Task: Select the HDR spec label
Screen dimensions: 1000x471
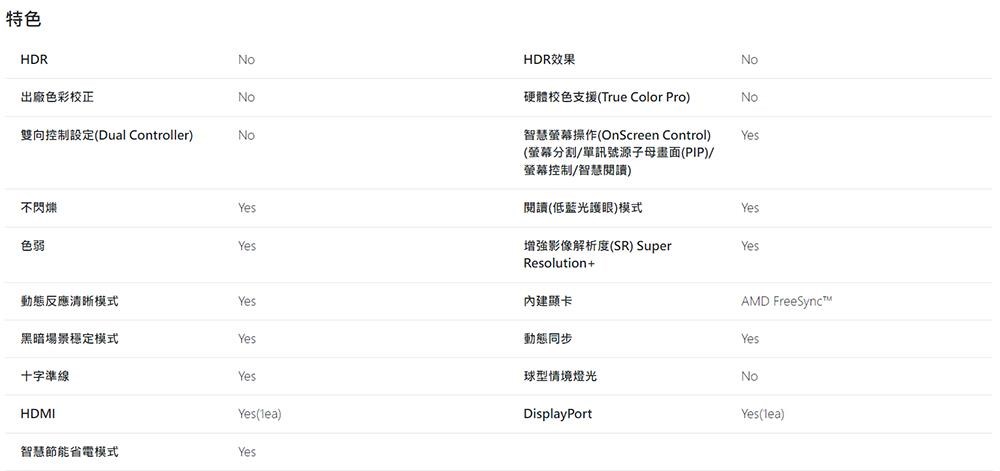Action: click(x=34, y=60)
